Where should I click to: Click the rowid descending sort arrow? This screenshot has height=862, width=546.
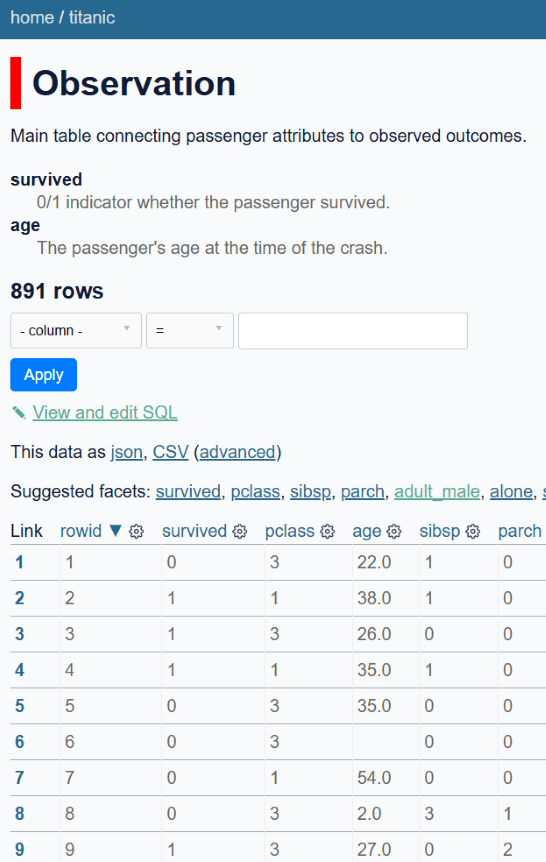pos(115,531)
